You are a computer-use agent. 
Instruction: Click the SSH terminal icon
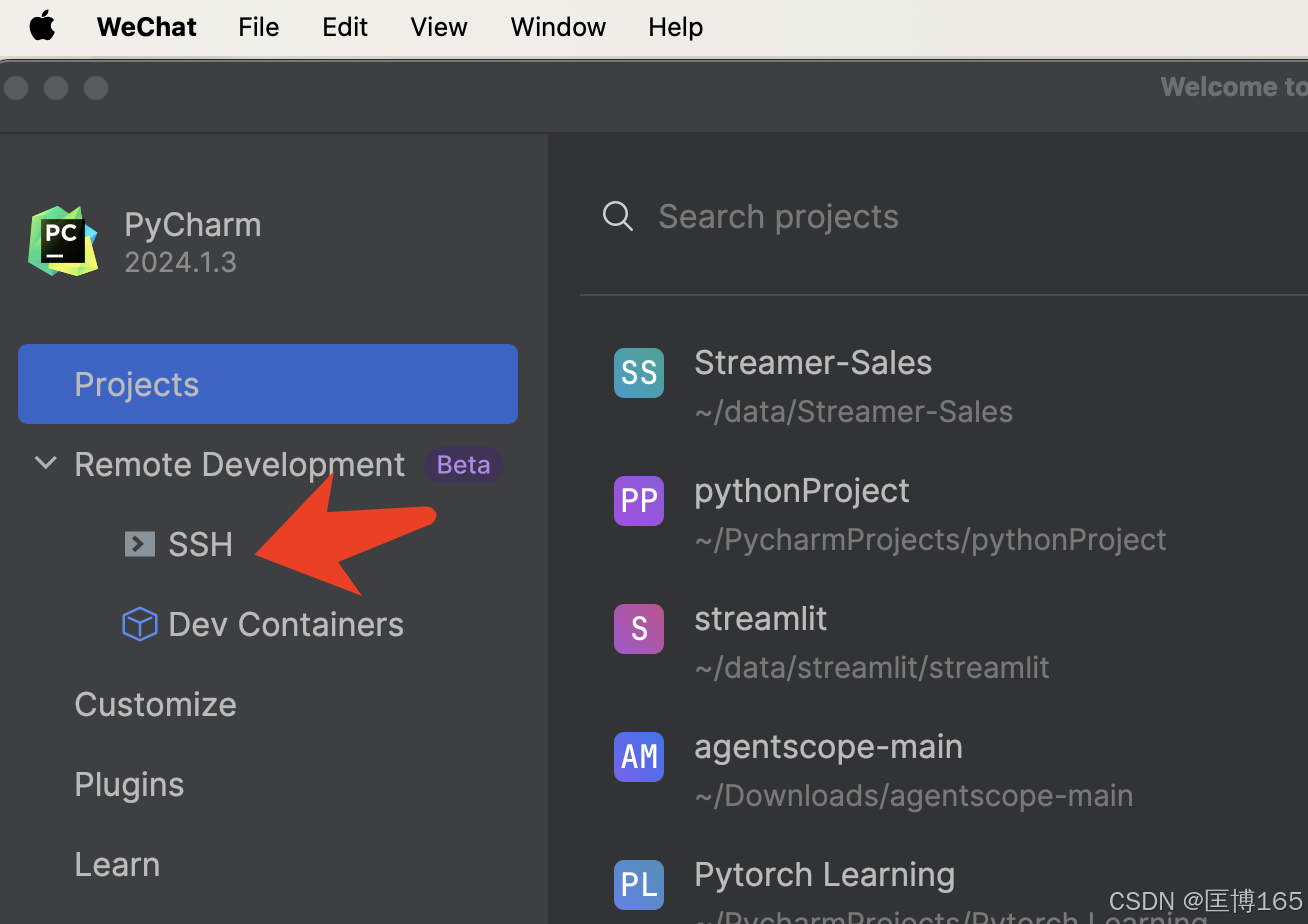[x=139, y=544]
